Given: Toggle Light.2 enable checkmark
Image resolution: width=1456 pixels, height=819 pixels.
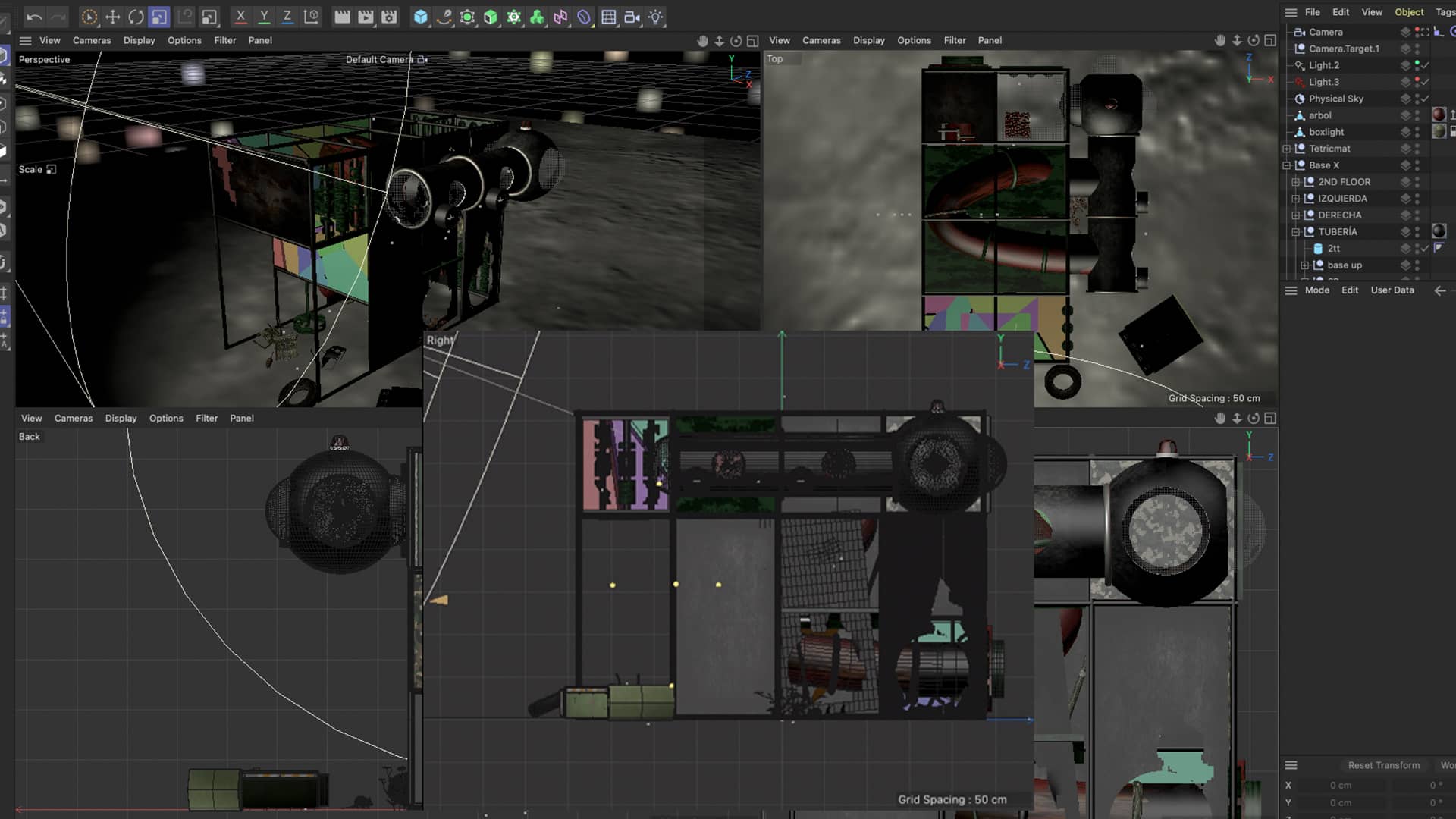Looking at the screenshot, I should [x=1426, y=65].
